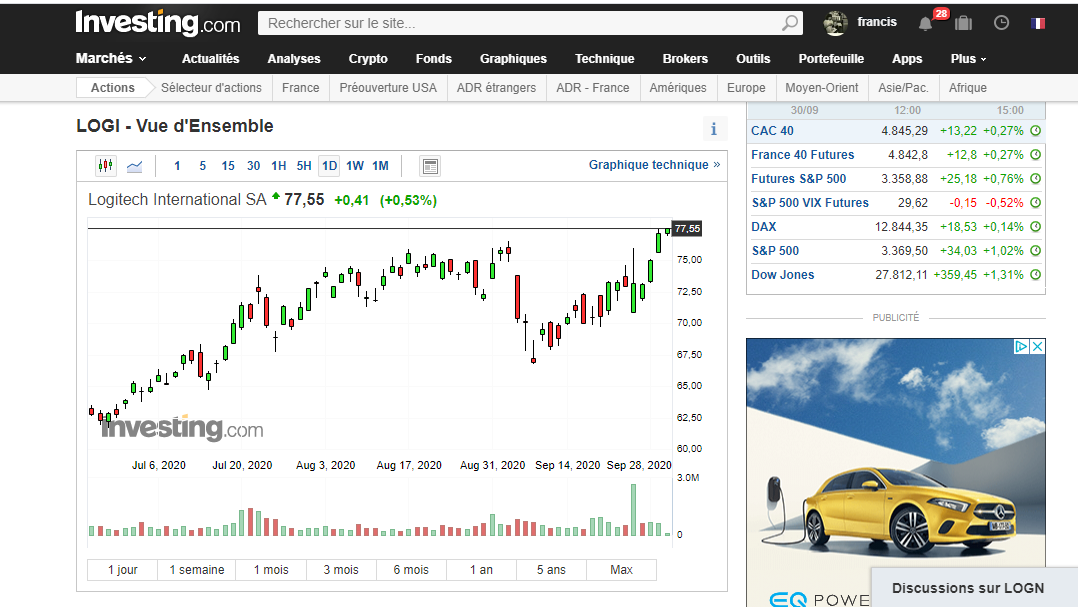
Task: Click the search magnifier icon
Action: [x=790, y=23]
